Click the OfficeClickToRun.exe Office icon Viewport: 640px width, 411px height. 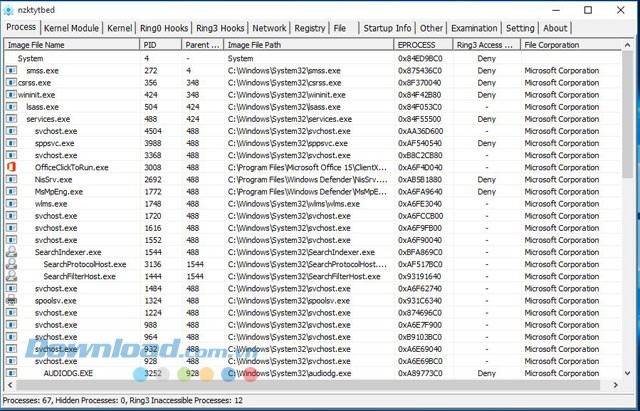click(x=11, y=167)
